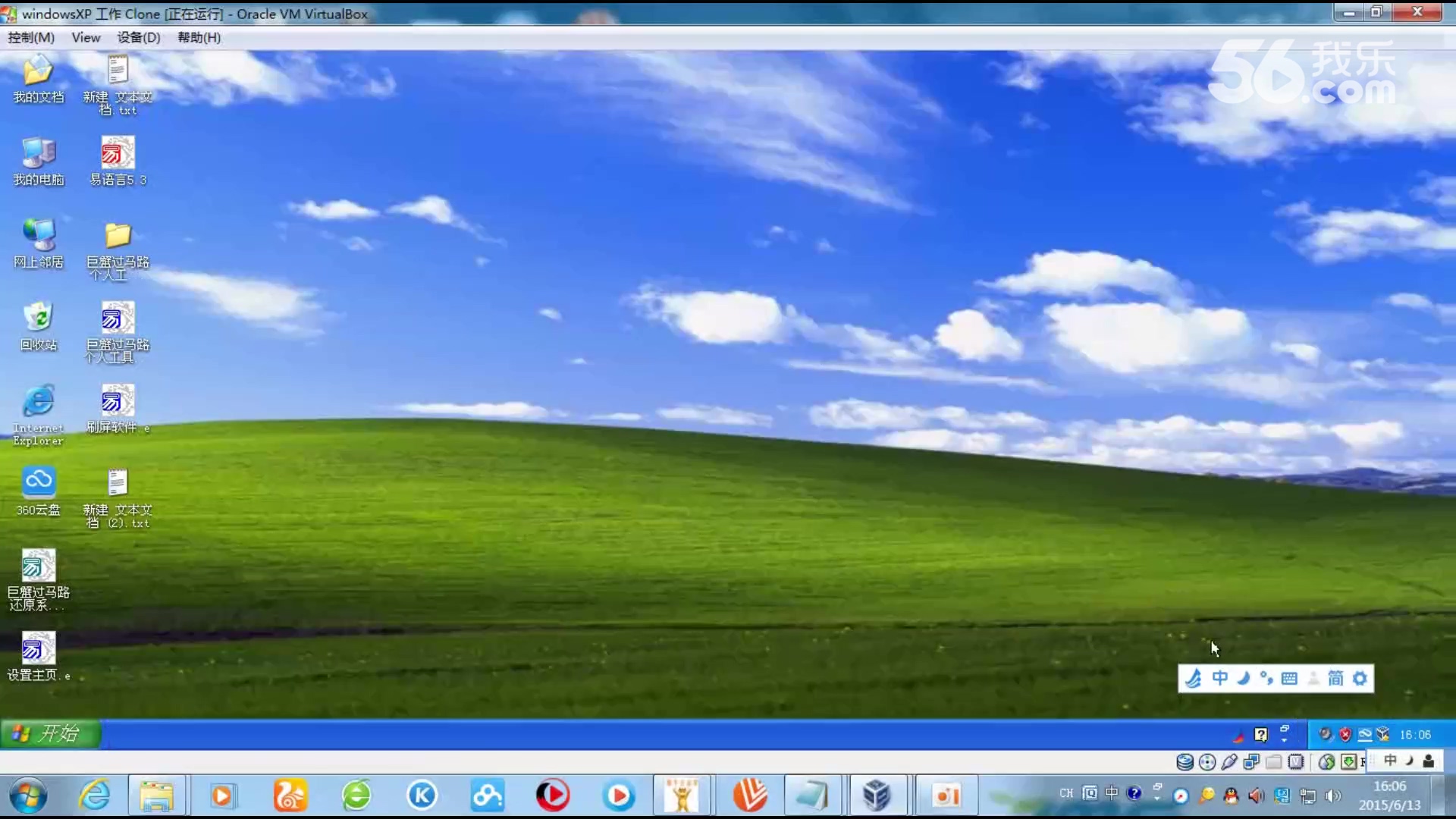This screenshot has height=819, width=1456.
Task: Open the VirtualBox cube icon on host taskbar
Action: (877, 795)
